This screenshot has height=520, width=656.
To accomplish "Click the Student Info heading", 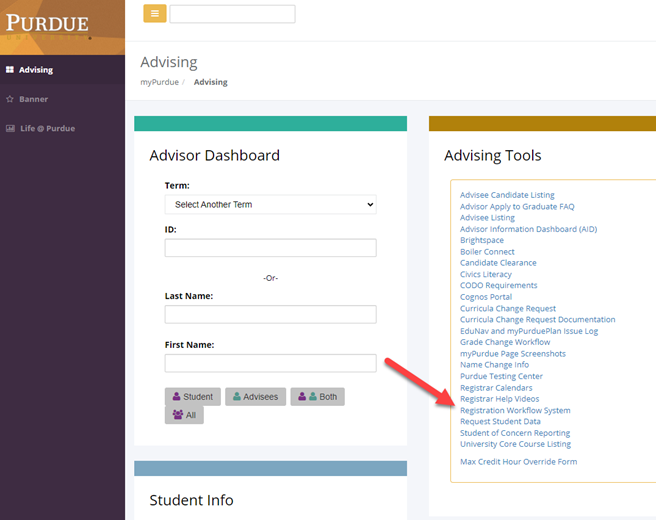I will (x=191, y=500).
